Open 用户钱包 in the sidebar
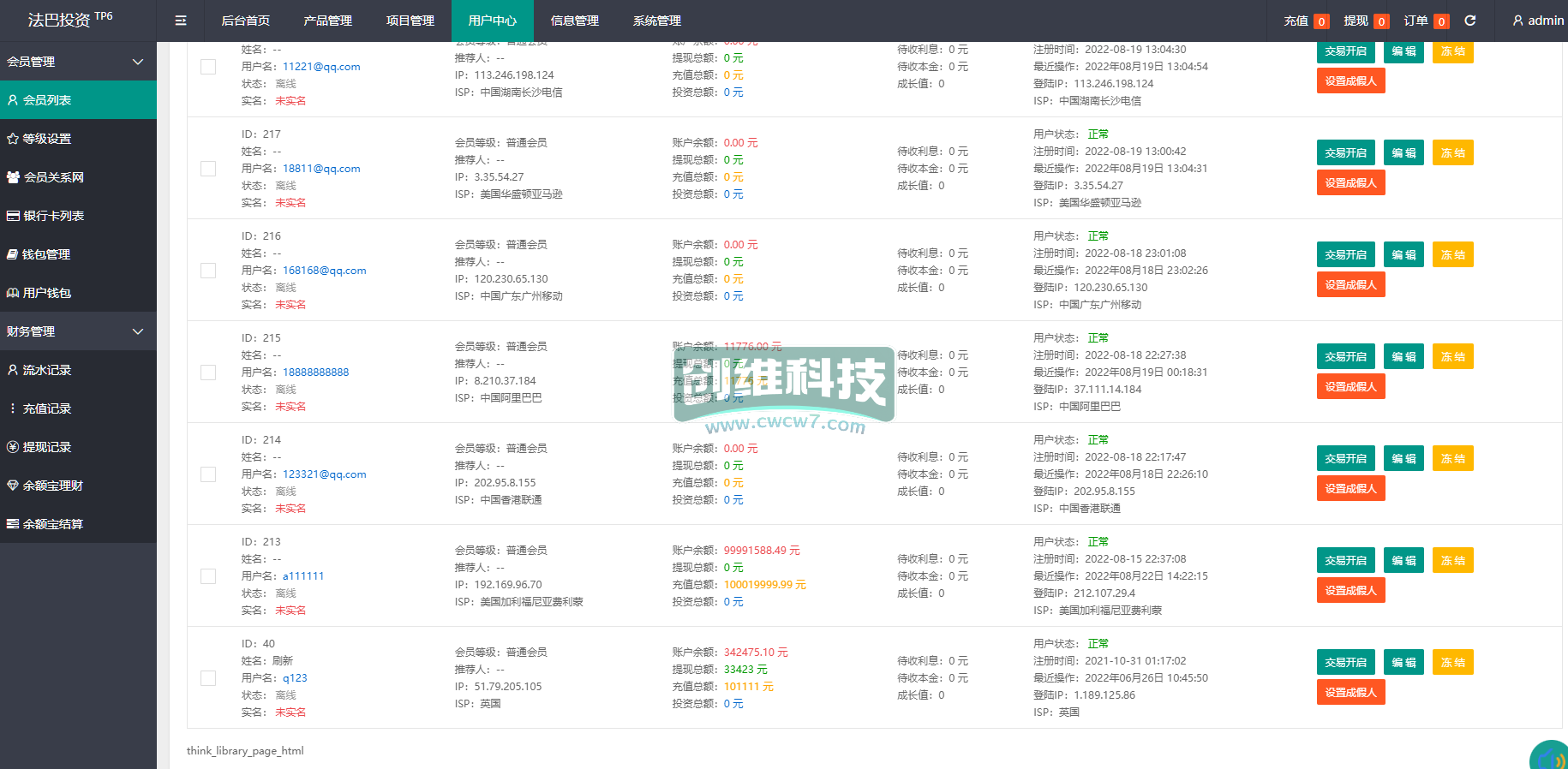This screenshot has height=769, width=1568. (78, 293)
